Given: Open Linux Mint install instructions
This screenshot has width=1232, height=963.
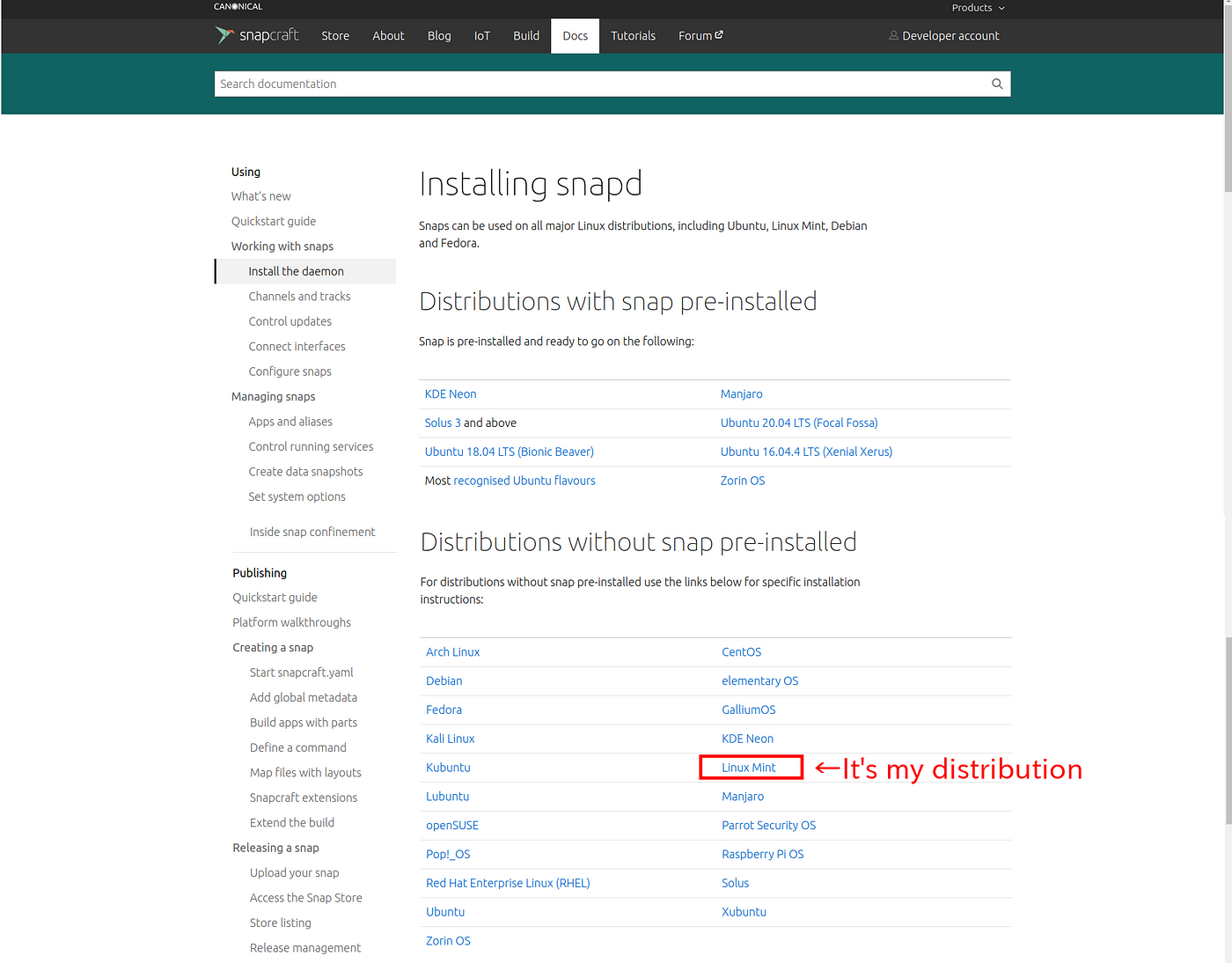Looking at the screenshot, I should click(x=749, y=768).
